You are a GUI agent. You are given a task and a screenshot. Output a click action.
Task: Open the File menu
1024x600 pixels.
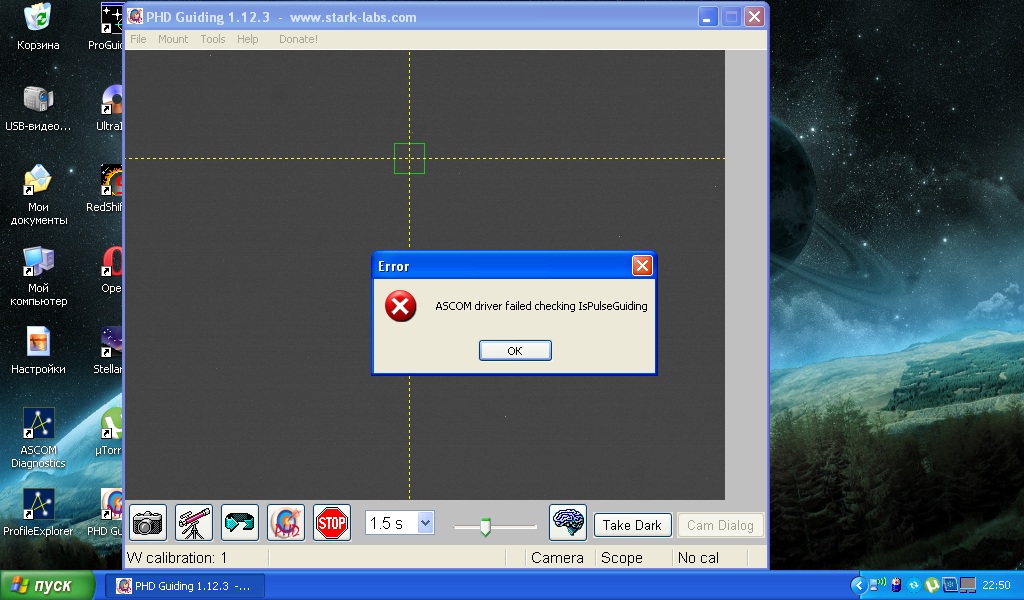138,39
